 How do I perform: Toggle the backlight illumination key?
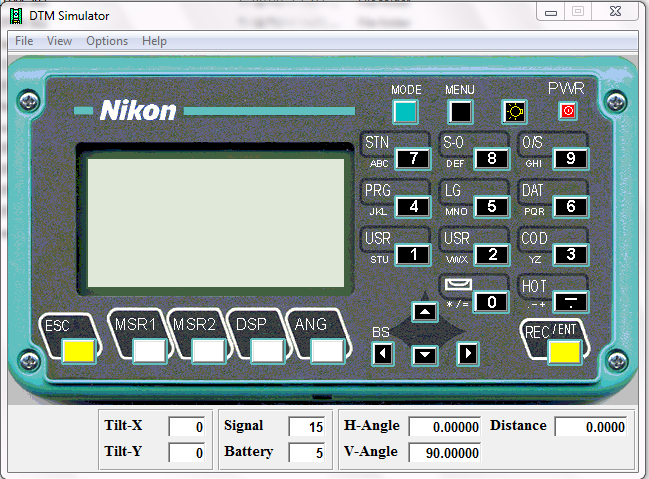tap(514, 112)
